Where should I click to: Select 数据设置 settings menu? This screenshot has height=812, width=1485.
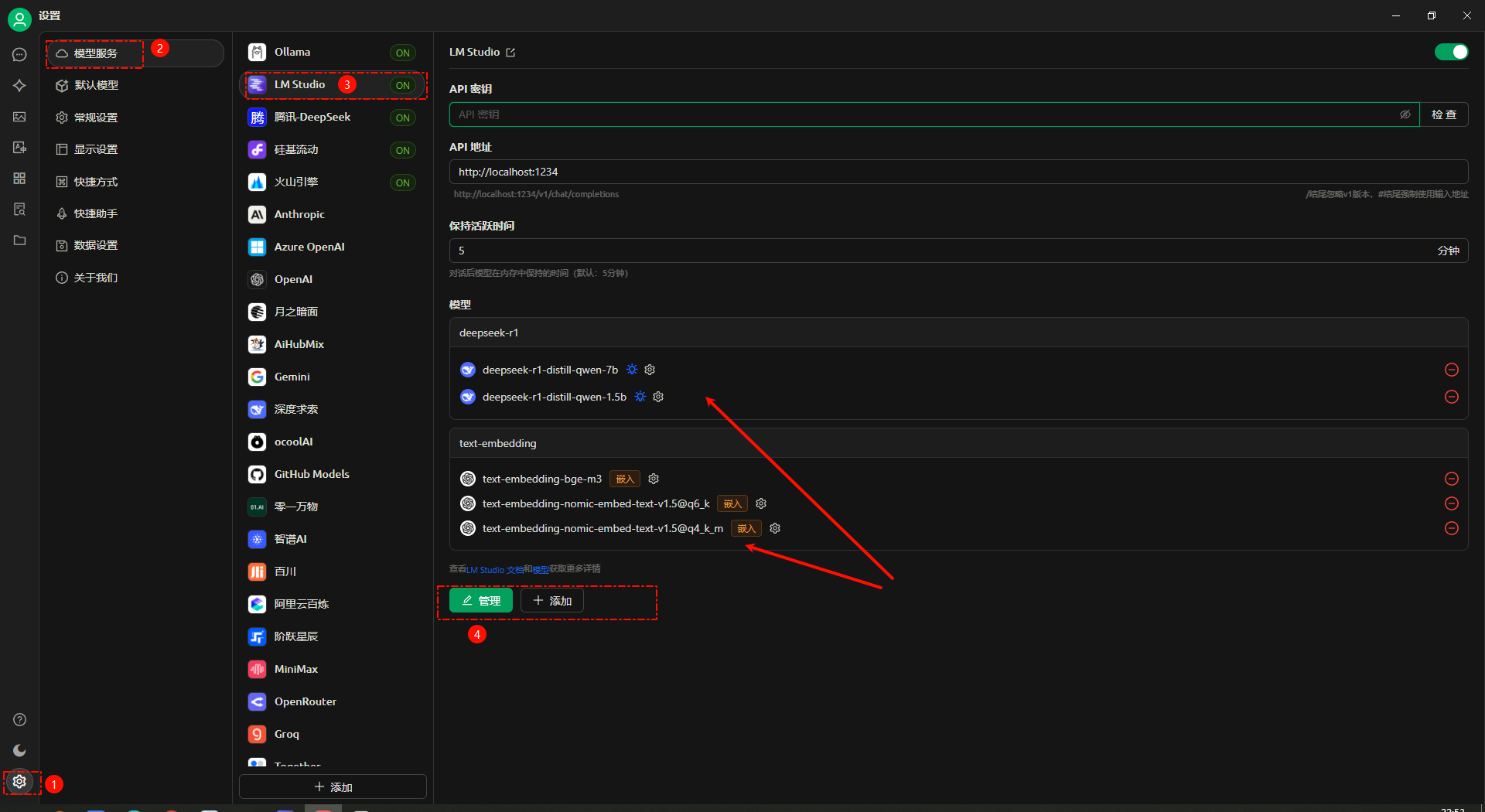(x=135, y=245)
